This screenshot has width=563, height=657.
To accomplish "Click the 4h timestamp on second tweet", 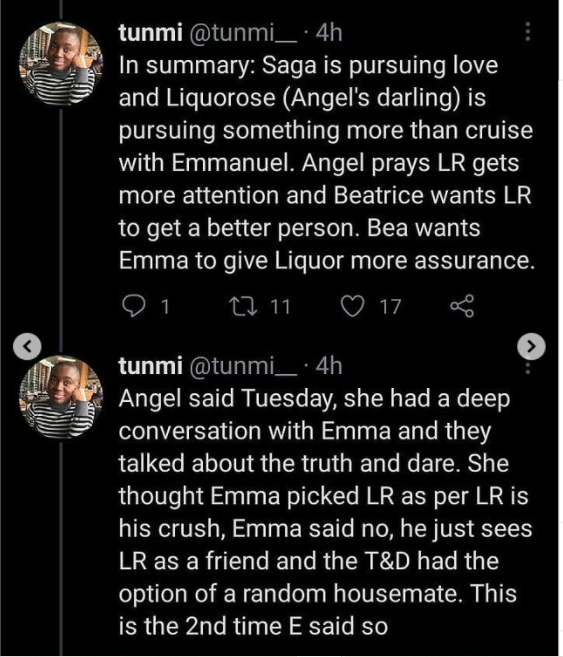I will [329, 366].
